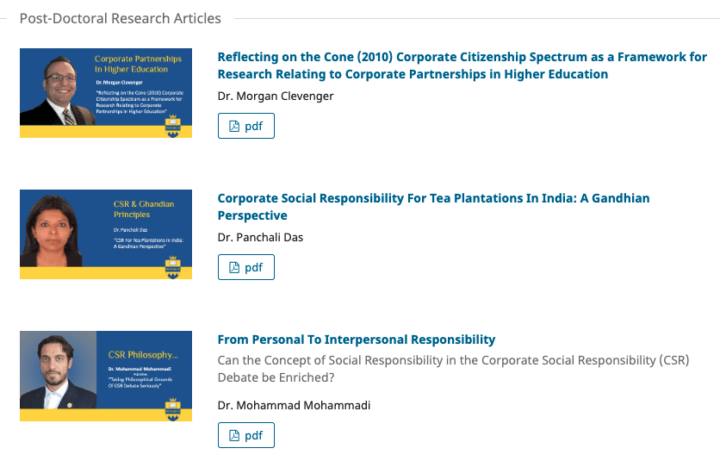
Task: Open Corporate Social Responsibility For Tea Plantations link
Action: (x=433, y=207)
